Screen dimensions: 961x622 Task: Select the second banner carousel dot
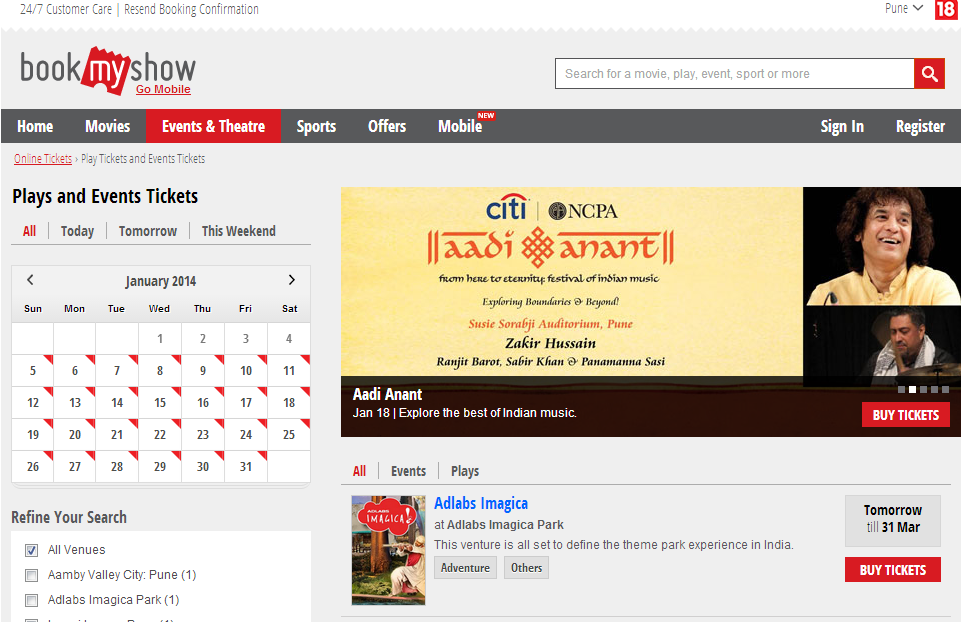[x=912, y=390]
